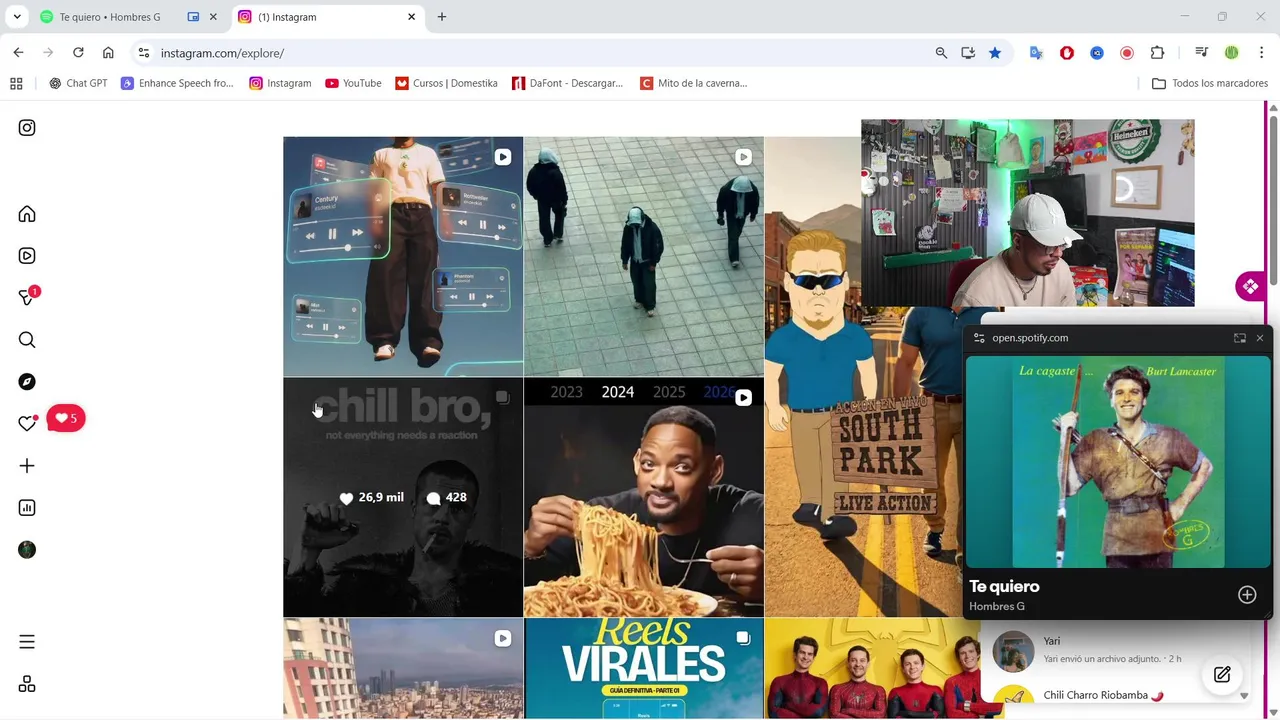Create a new post with plus icon
This screenshot has width=1280, height=720.
[x=27, y=466]
